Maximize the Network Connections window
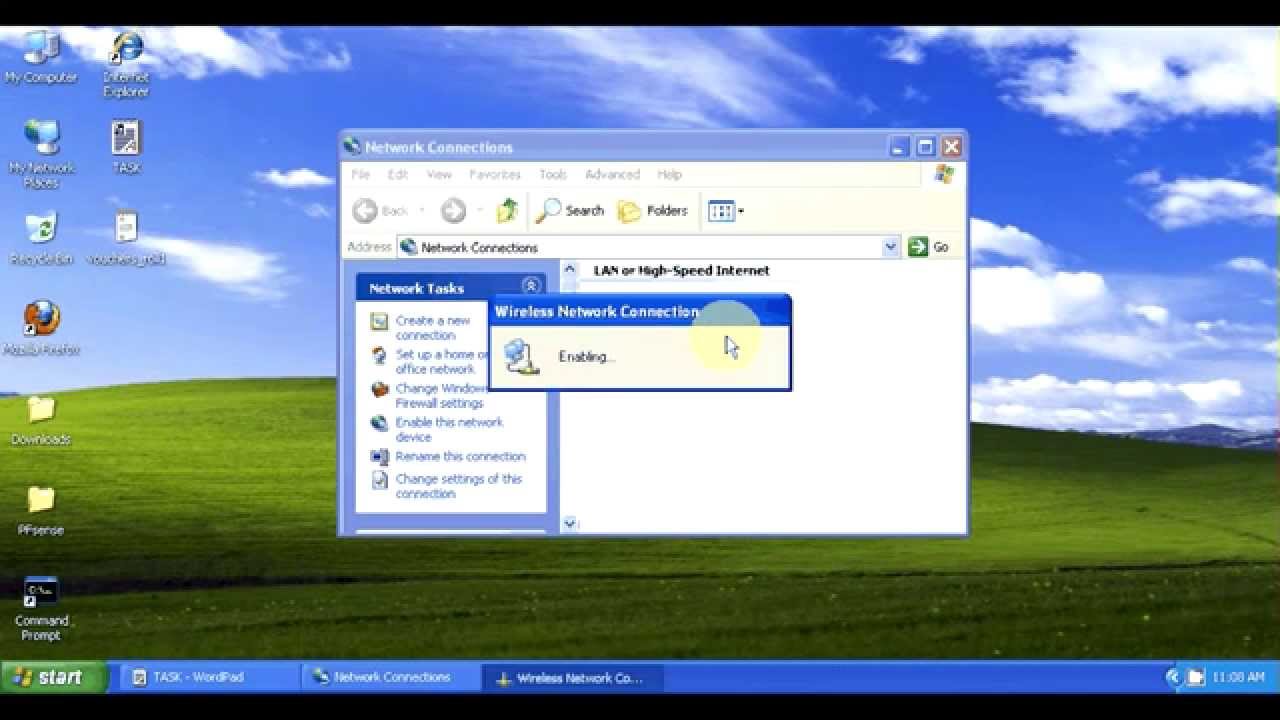Image resolution: width=1280 pixels, height=720 pixels. click(926, 147)
